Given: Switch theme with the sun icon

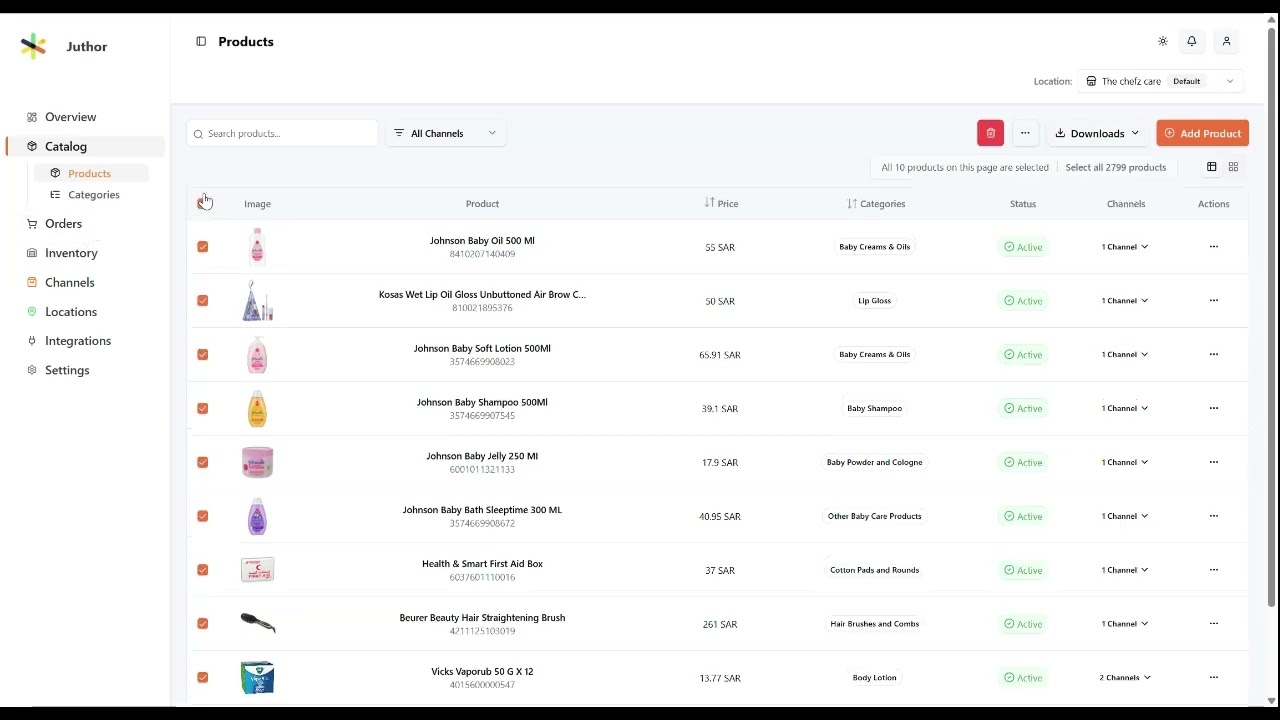Looking at the screenshot, I should (x=1162, y=41).
